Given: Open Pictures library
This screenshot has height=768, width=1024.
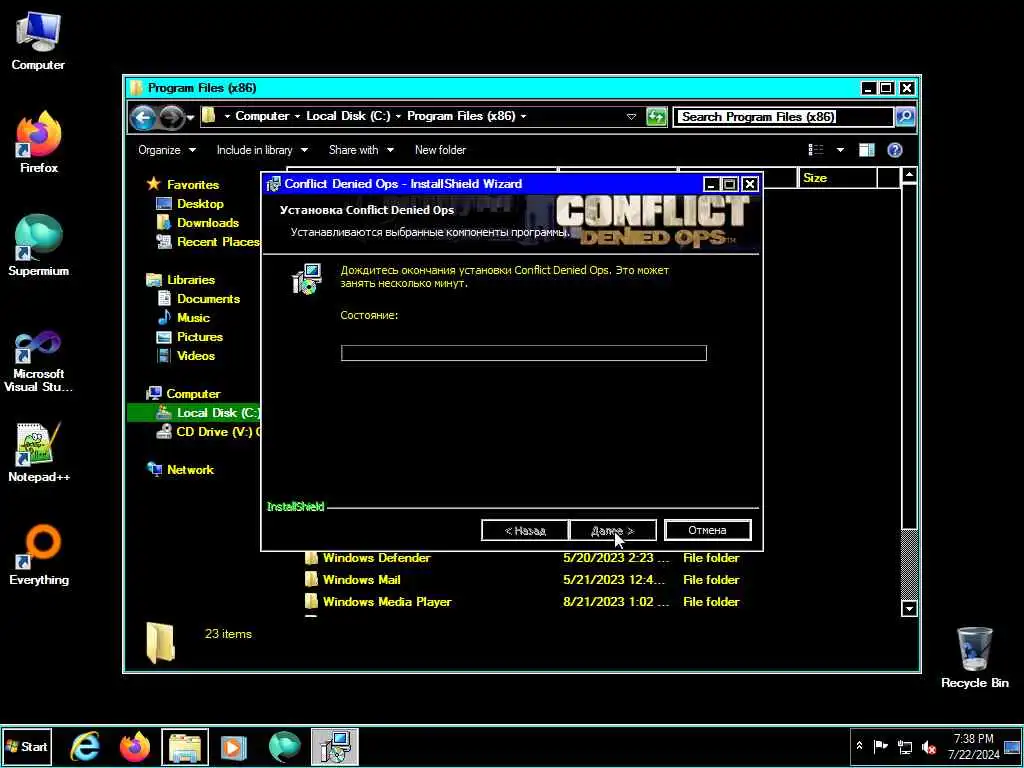Looking at the screenshot, I should [200, 336].
